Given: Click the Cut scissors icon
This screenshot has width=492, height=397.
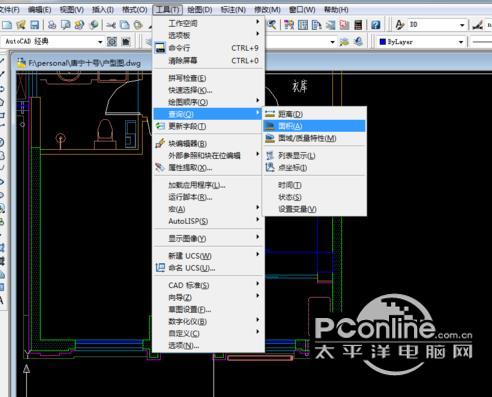Looking at the screenshot, I should [111, 25].
